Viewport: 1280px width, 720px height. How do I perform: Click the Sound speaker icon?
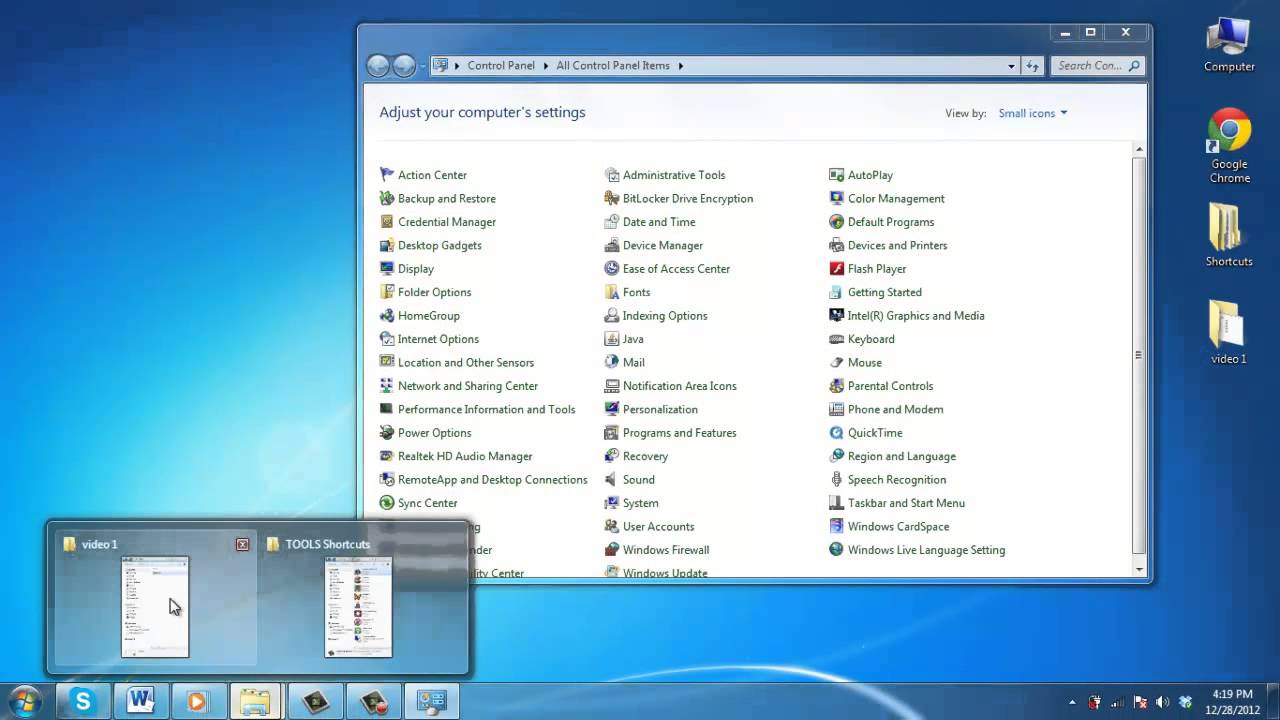(612, 480)
